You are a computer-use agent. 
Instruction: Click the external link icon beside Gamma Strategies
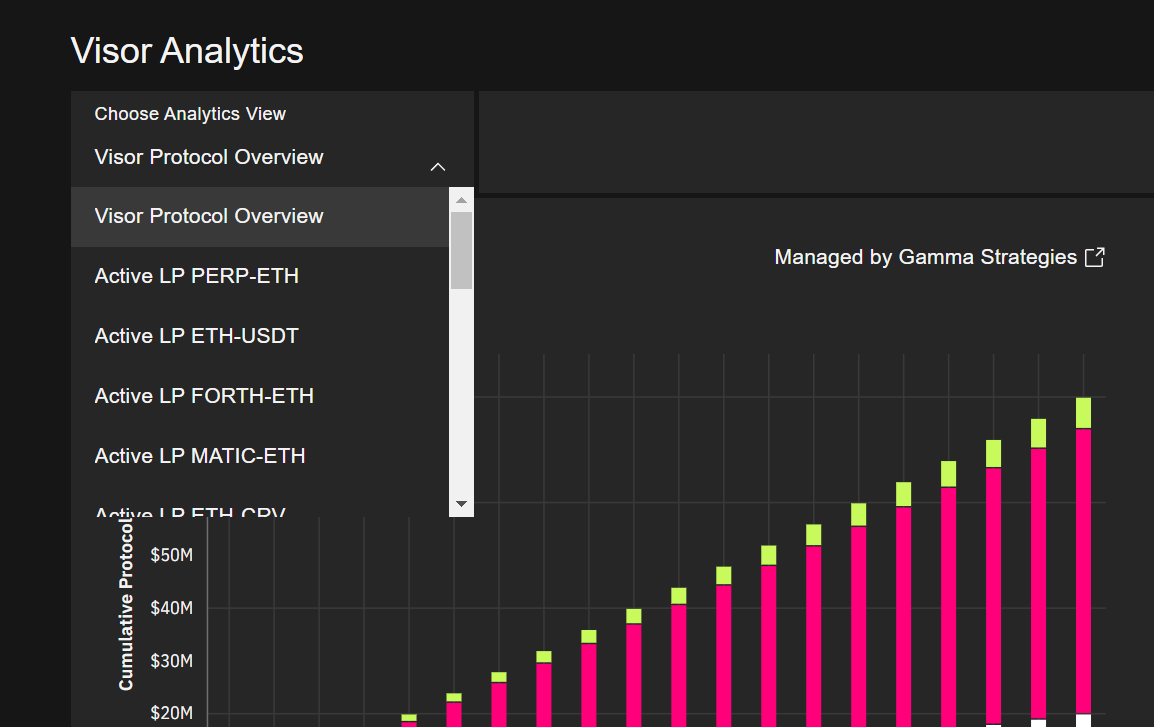coord(1094,257)
